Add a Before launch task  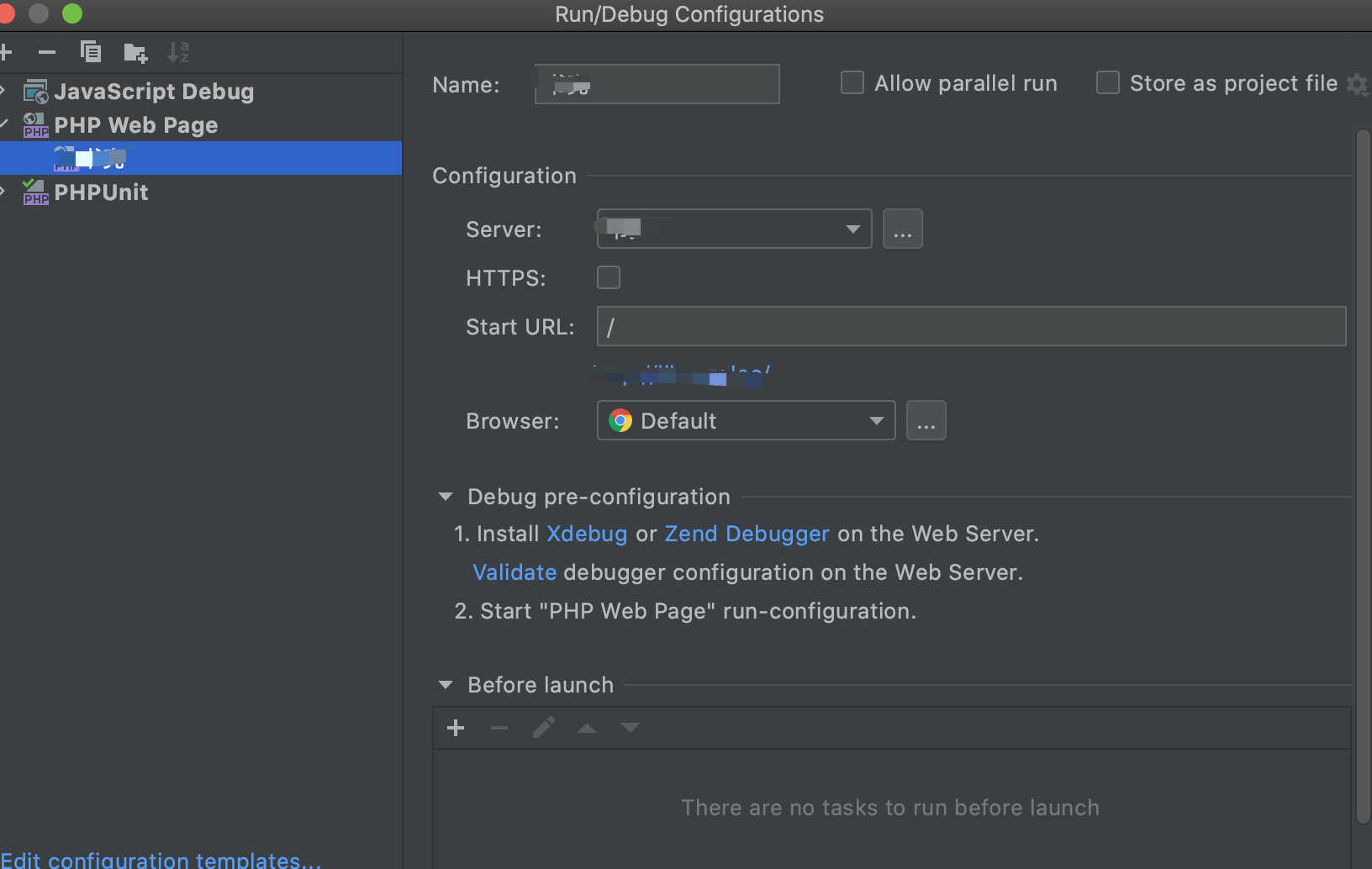[x=456, y=728]
